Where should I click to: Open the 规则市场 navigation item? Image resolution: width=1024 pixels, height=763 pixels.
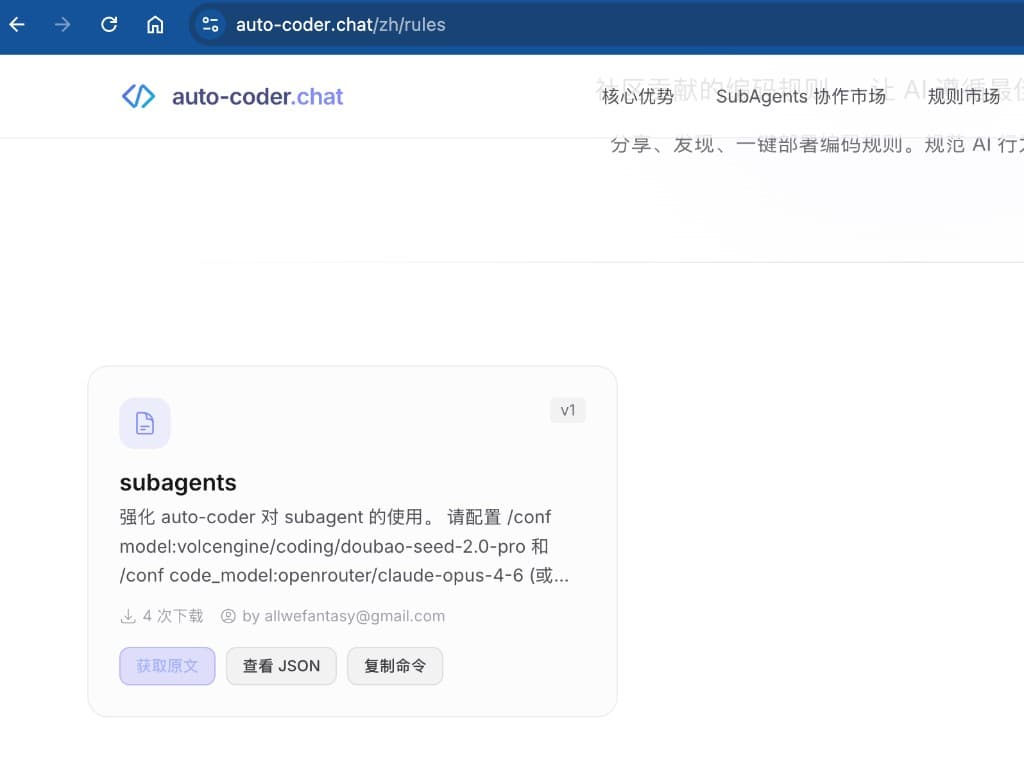(963, 97)
